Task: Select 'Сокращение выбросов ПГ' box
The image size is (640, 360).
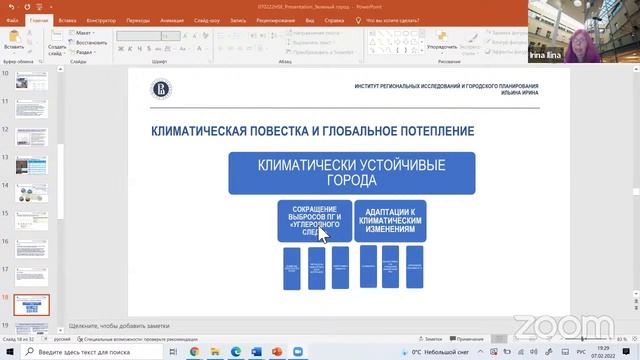Action: click(x=314, y=221)
